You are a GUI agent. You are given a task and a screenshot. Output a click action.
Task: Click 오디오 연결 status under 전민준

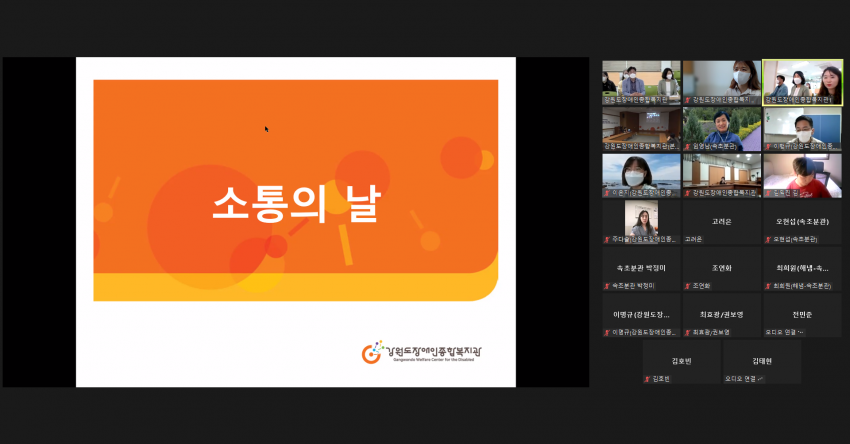[x=784, y=332]
